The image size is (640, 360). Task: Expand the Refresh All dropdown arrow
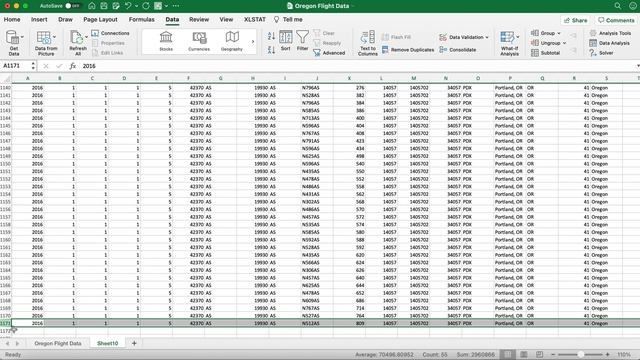click(87, 37)
